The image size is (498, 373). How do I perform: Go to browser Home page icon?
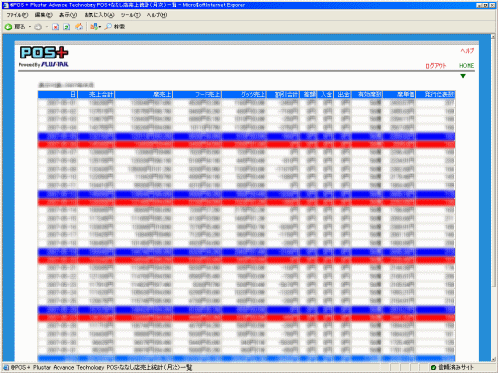79,27
